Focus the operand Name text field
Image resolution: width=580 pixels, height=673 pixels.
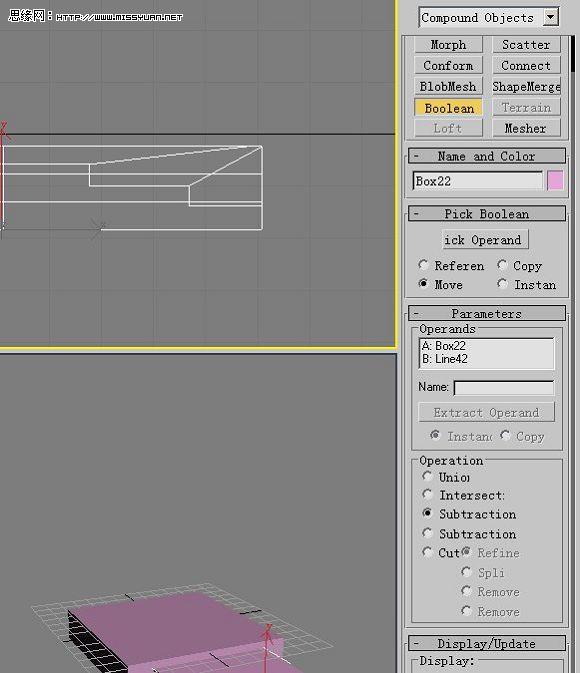504,388
